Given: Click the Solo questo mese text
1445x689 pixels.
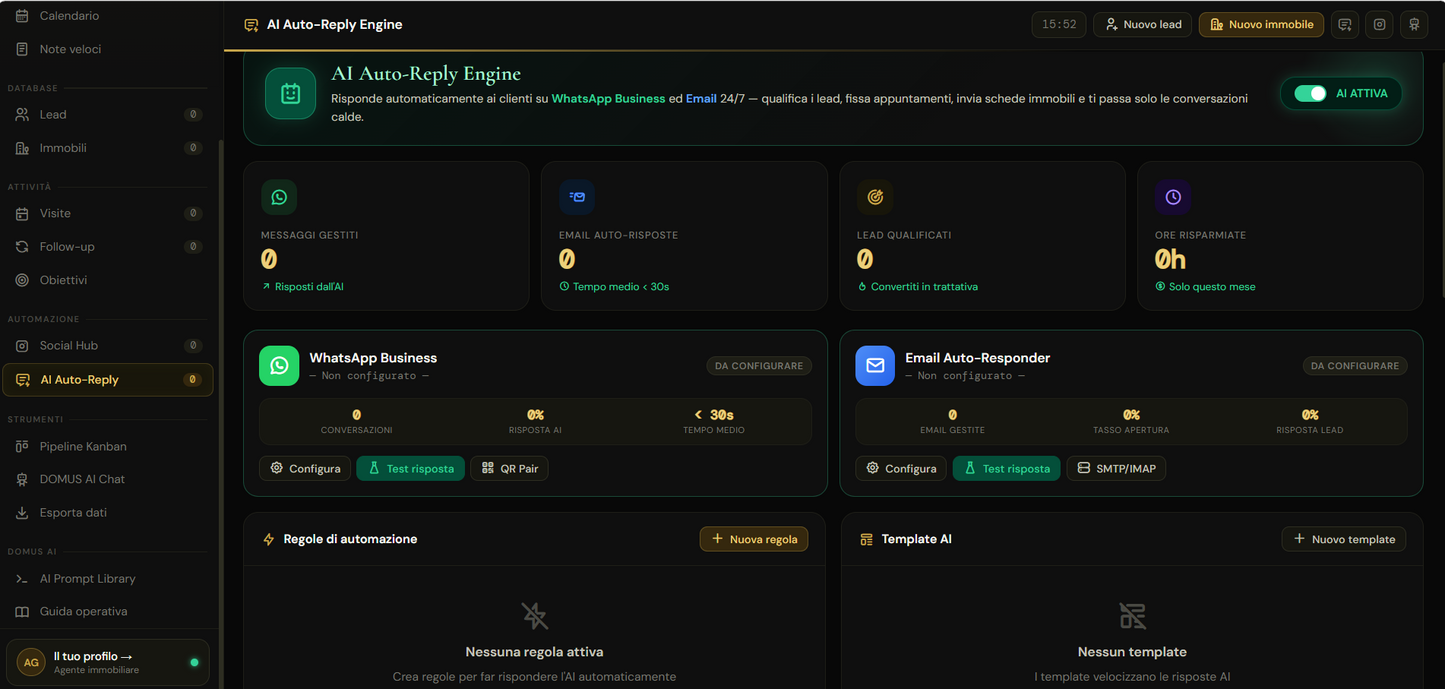Looking at the screenshot, I should (x=1212, y=287).
